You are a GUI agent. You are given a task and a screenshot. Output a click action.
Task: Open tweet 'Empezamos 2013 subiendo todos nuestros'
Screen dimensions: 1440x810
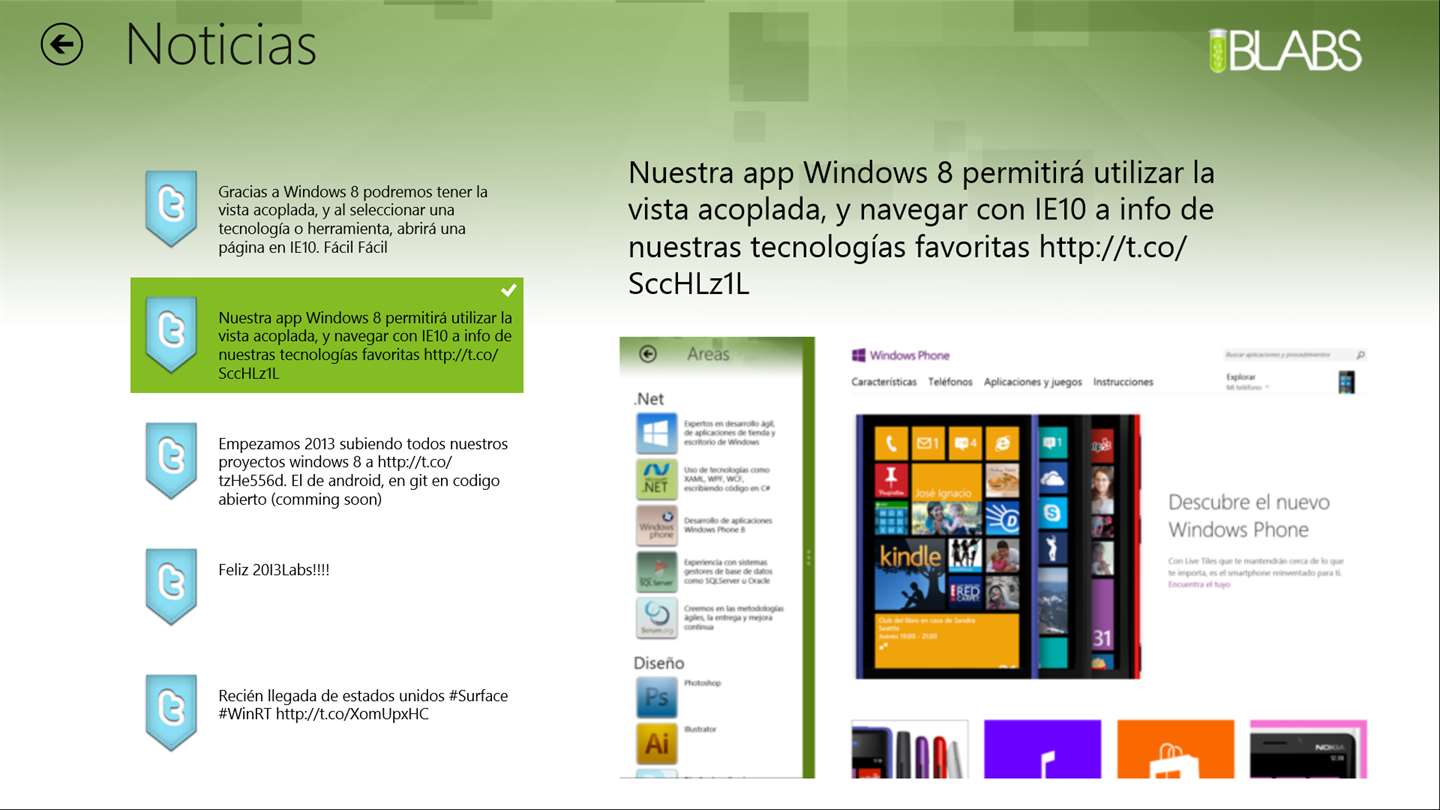327,461
